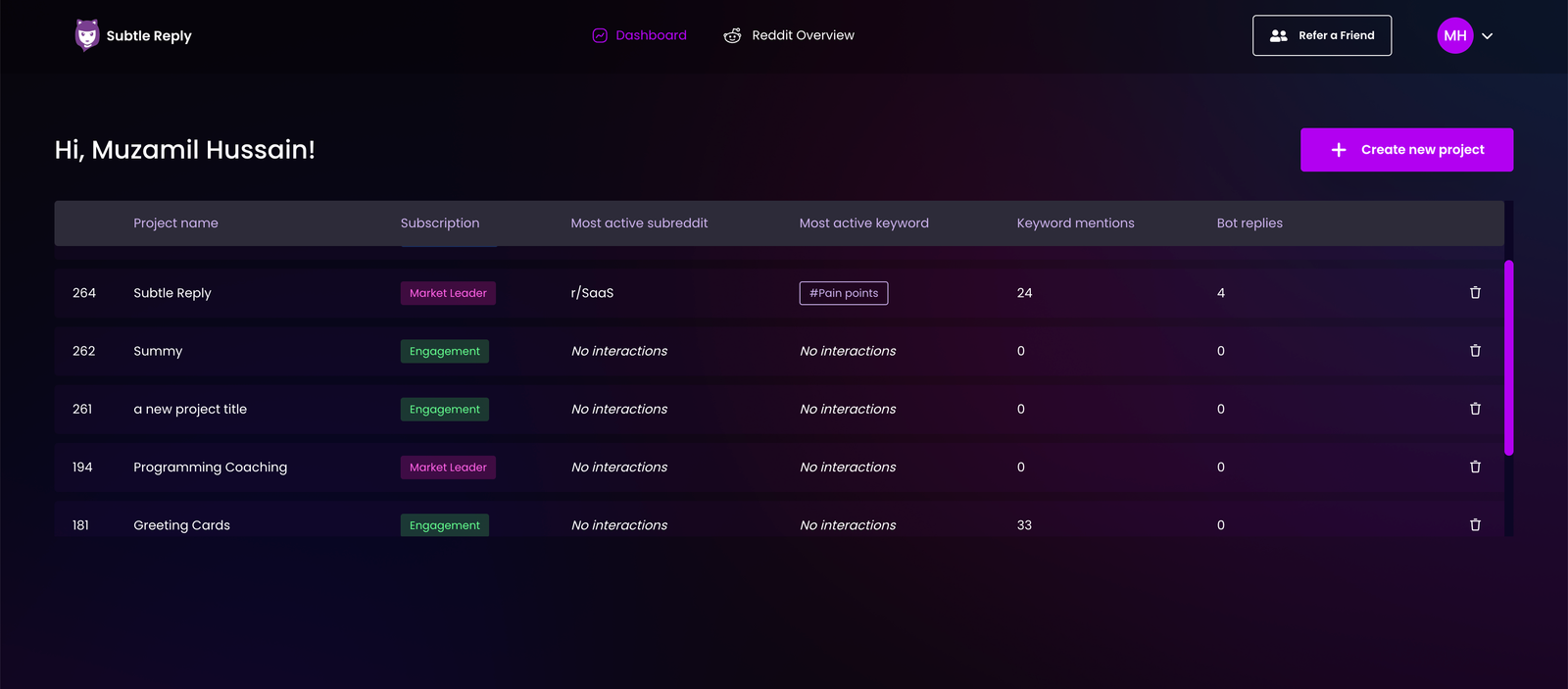This screenshot has width=1568, height=689.
Task: Click project ID 264
Action: tap(84, 293)
